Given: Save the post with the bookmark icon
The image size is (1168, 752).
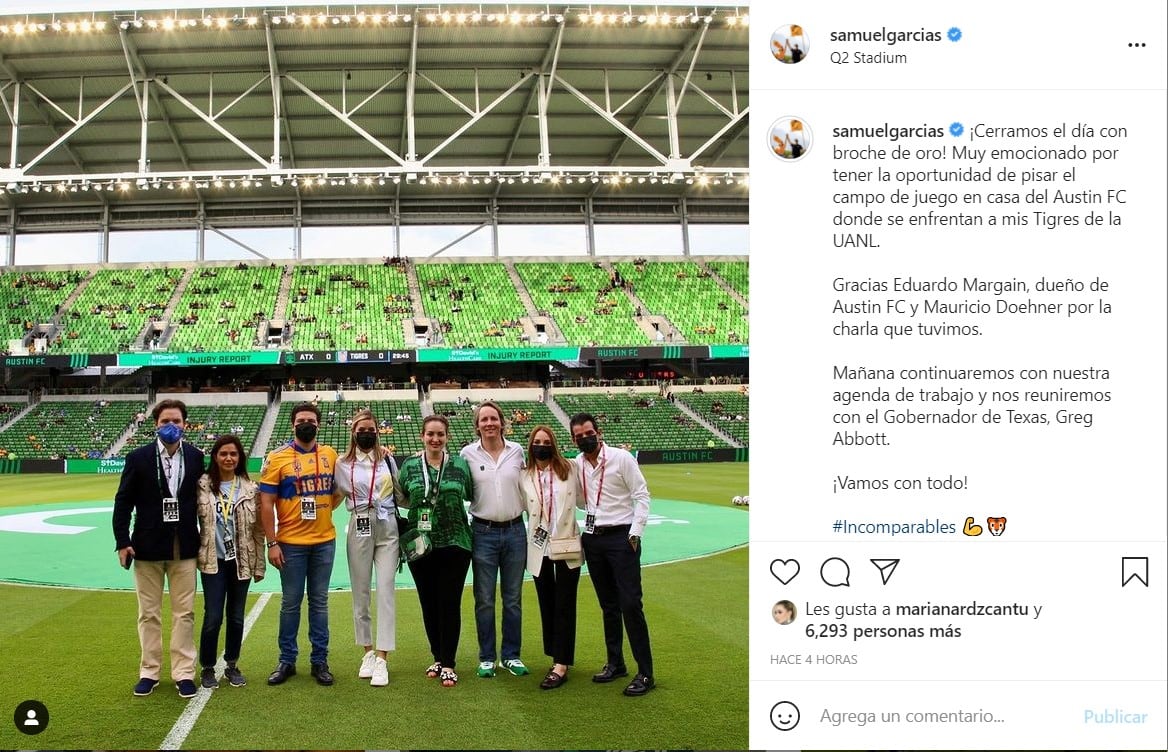Looking at the screenshot, I should [1134, 572].
